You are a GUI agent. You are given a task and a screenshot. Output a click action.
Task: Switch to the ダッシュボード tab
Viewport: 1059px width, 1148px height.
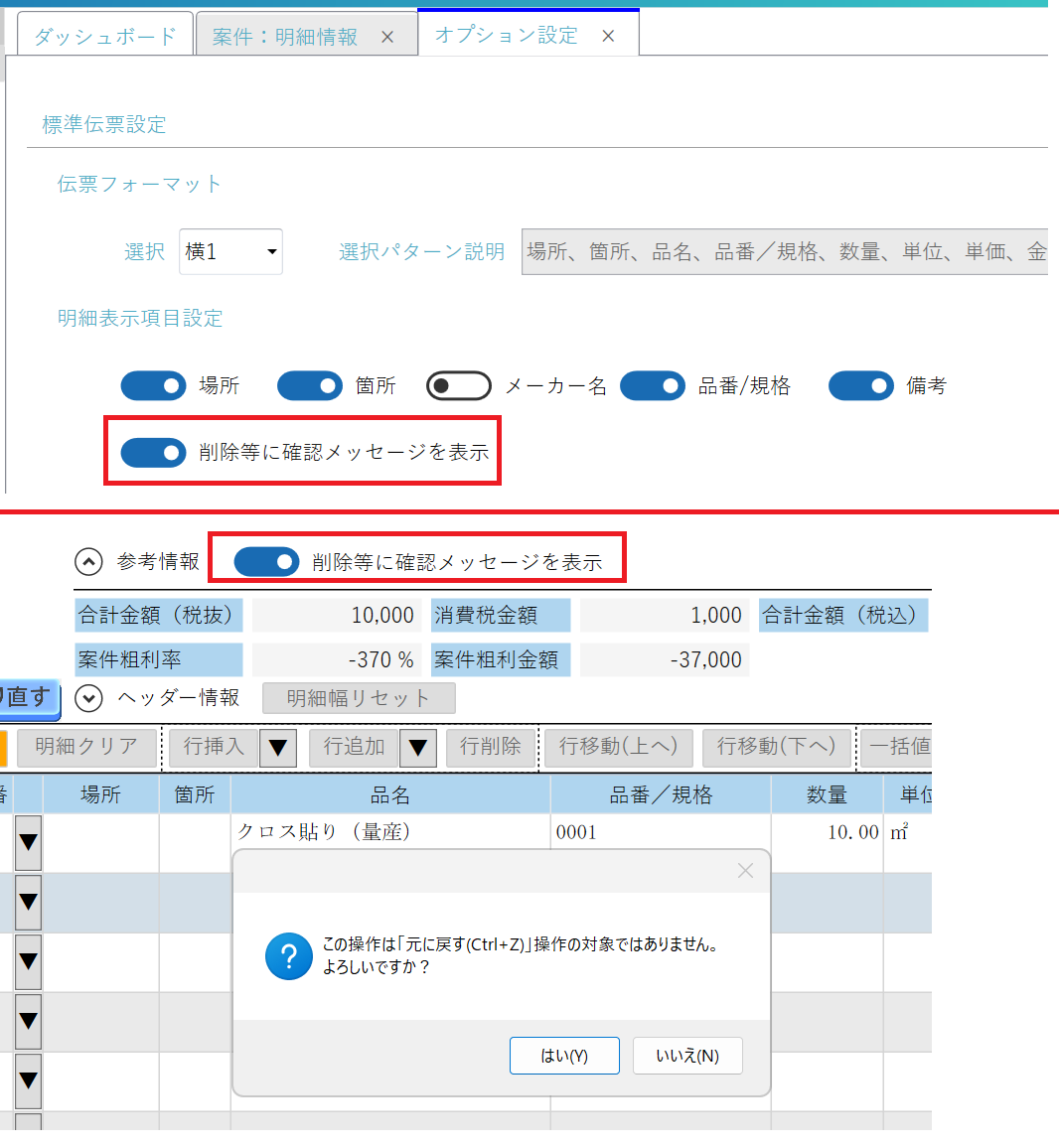104,37
